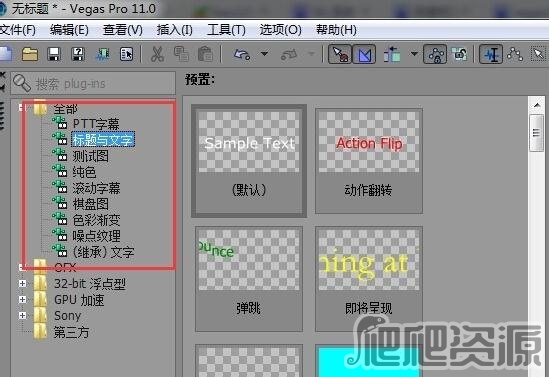Select the 全部 folder
This screenshot has height=377, width=549.
coord(65,109)
